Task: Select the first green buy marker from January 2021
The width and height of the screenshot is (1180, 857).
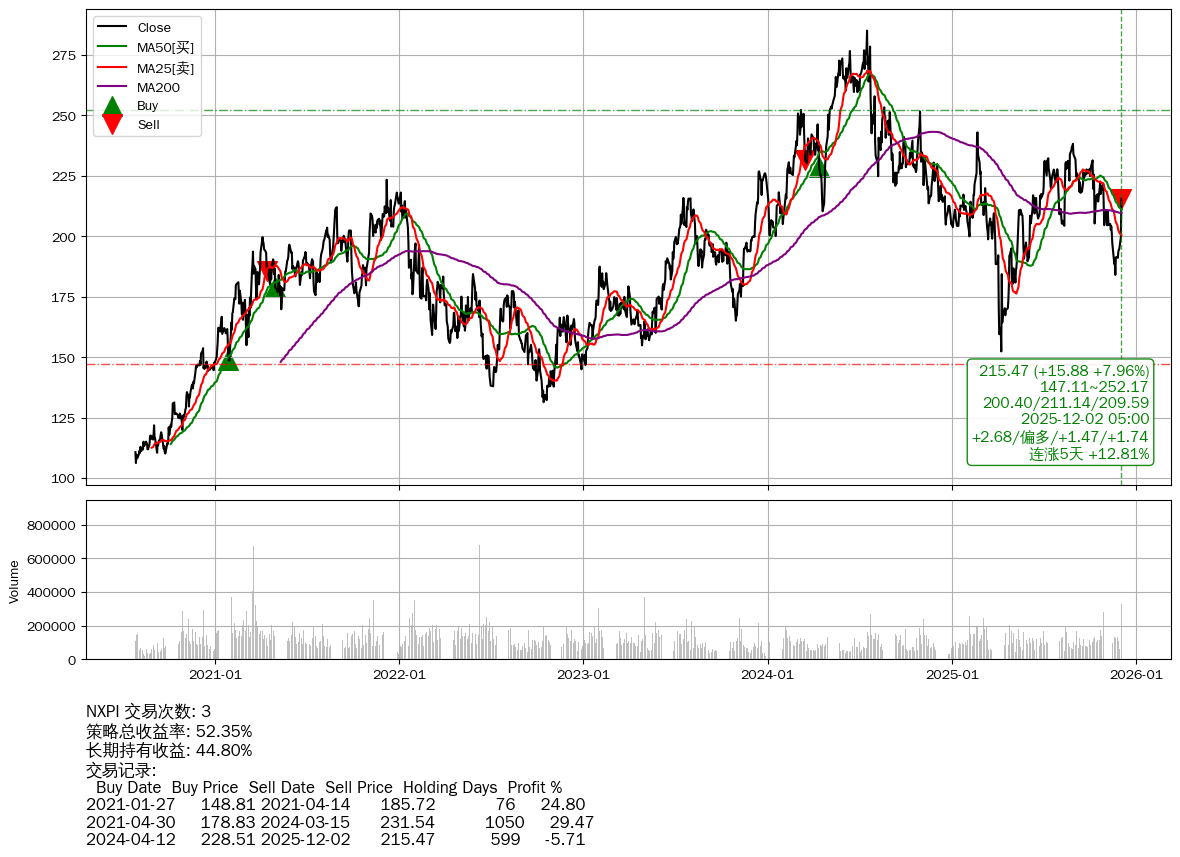Action: [x=228, y=361]
